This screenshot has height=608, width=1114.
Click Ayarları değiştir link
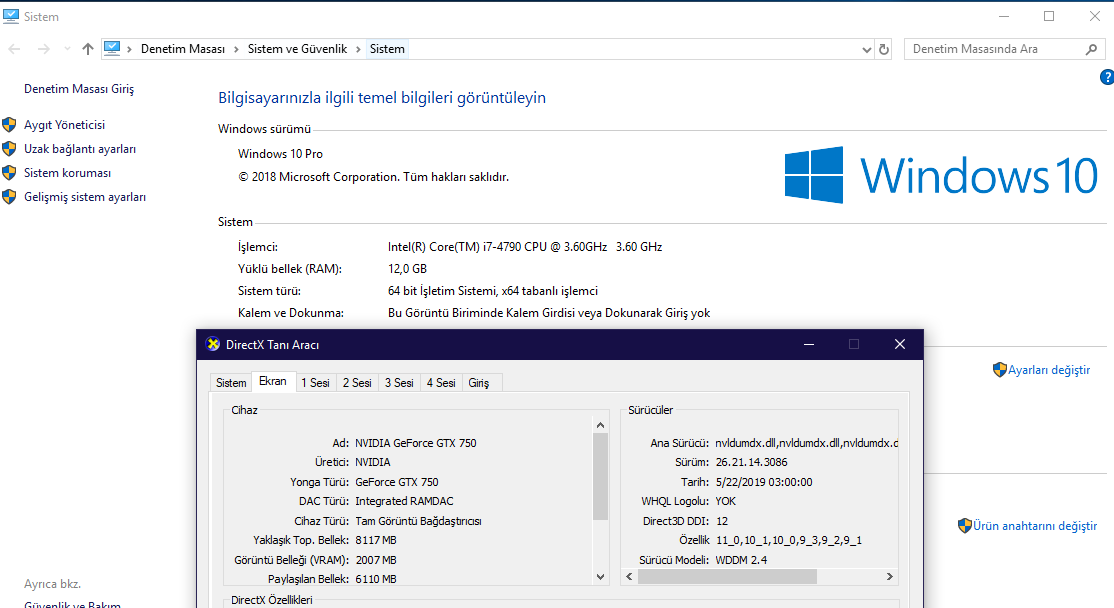coord(1049,370)
